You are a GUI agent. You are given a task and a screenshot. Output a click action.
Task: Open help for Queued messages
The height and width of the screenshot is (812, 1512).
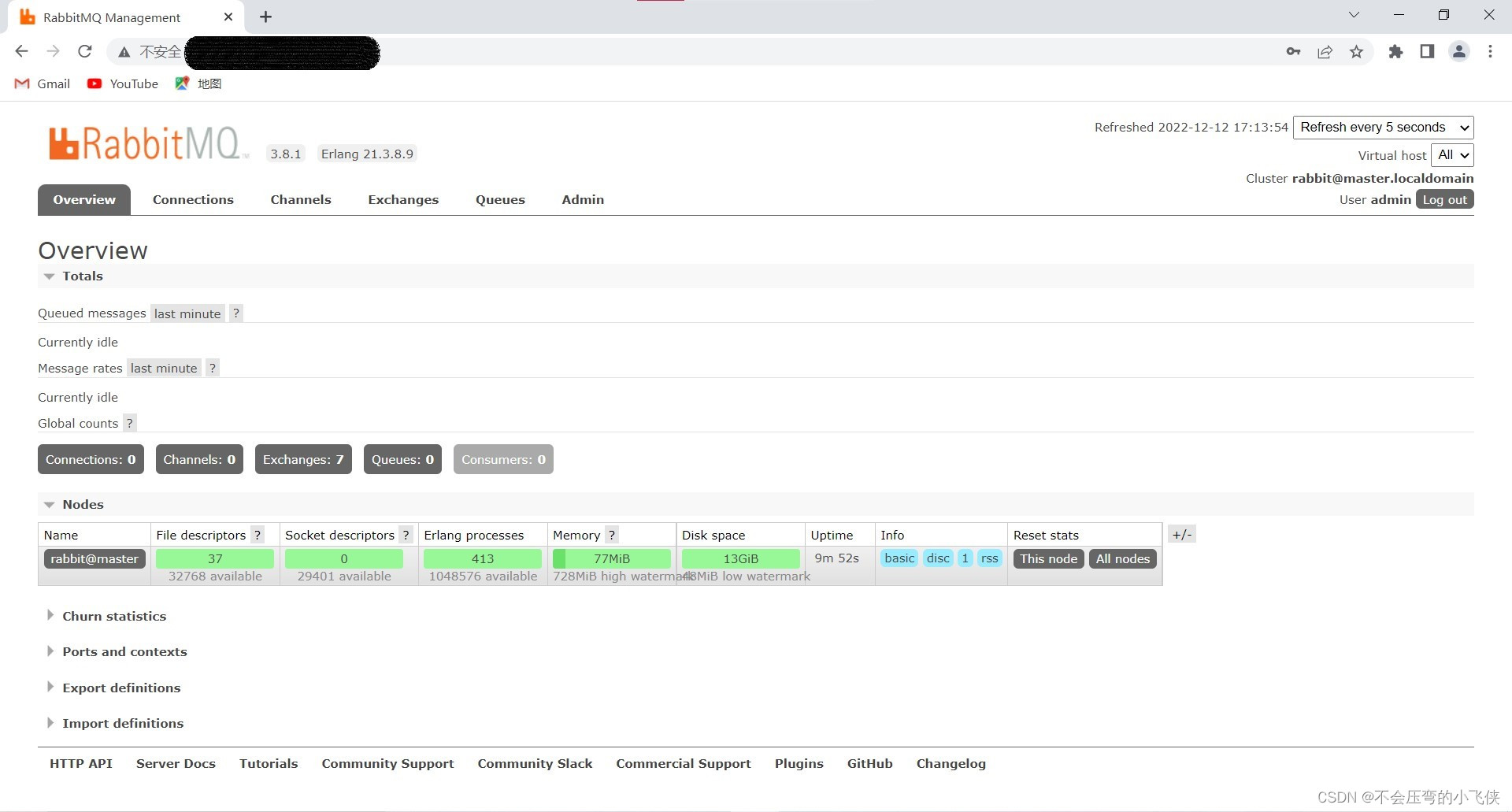tap(235, 313)
